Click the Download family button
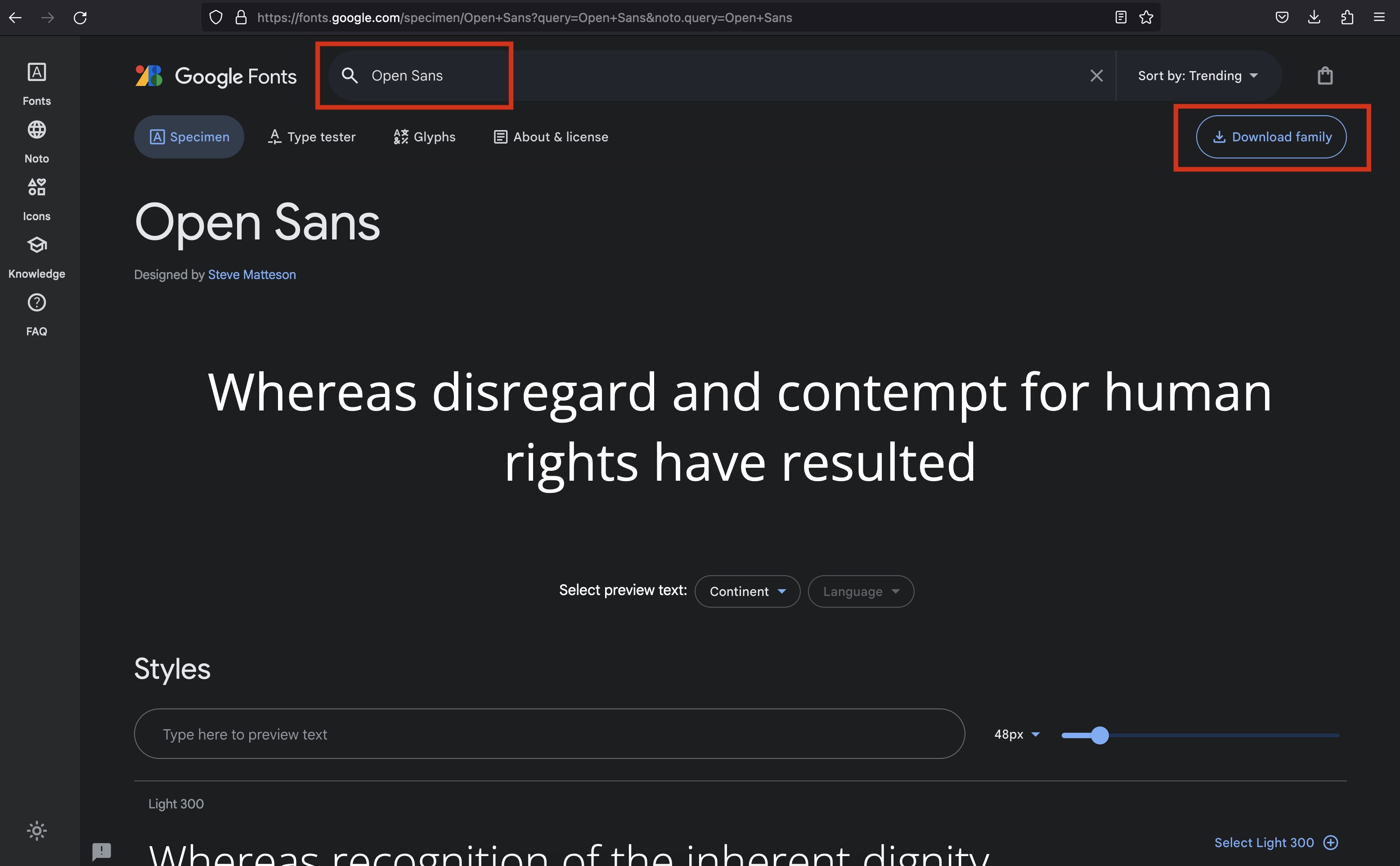The image size is (1400, 866). pyautogui.click(x=1271, y=137)
